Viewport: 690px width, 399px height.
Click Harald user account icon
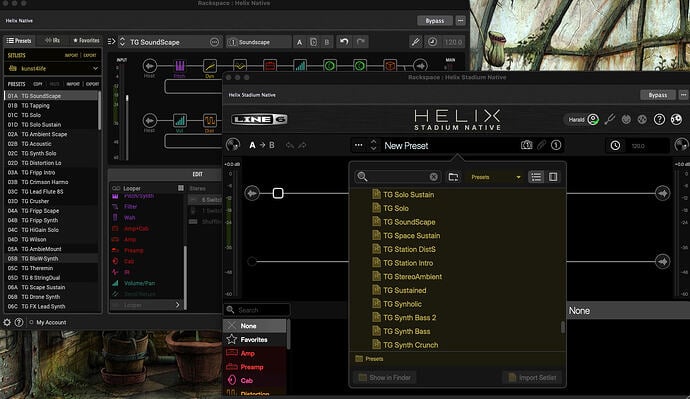click(593, 119)
